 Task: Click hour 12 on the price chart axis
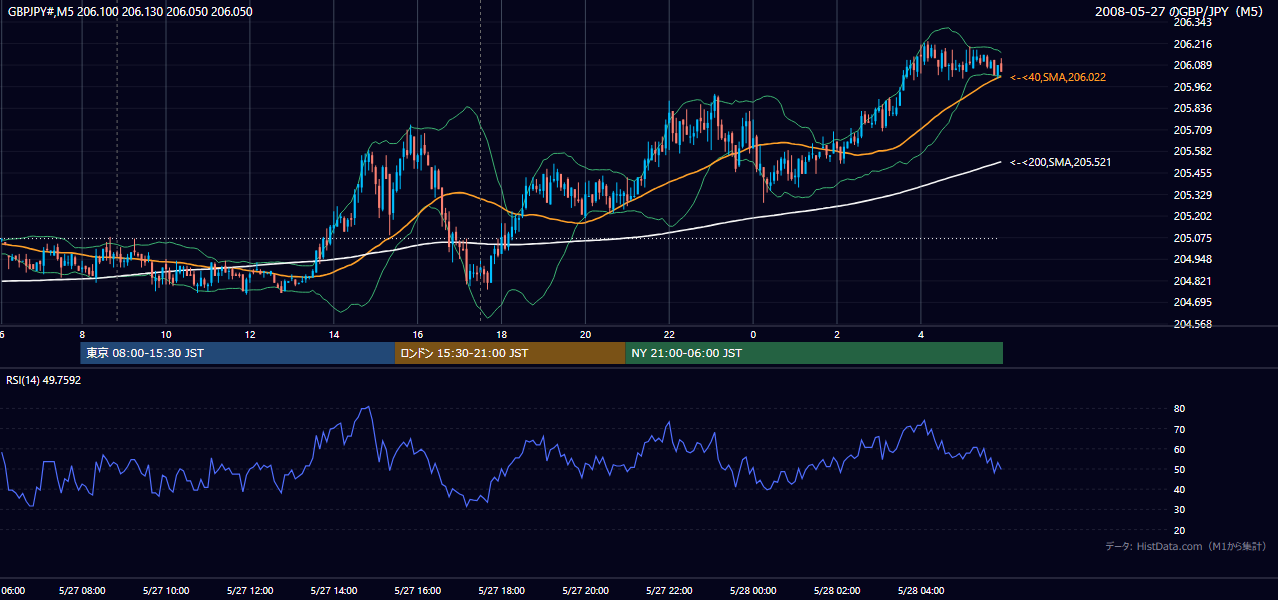tap(250, 335)
